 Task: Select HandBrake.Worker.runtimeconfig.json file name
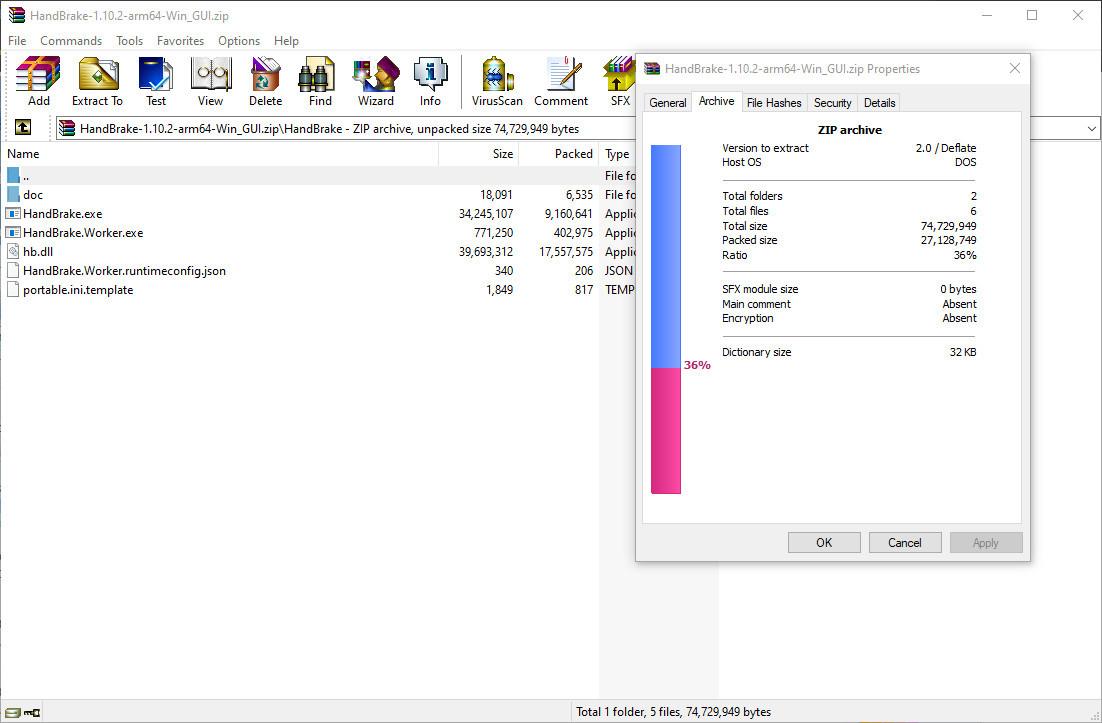[124, 271]
